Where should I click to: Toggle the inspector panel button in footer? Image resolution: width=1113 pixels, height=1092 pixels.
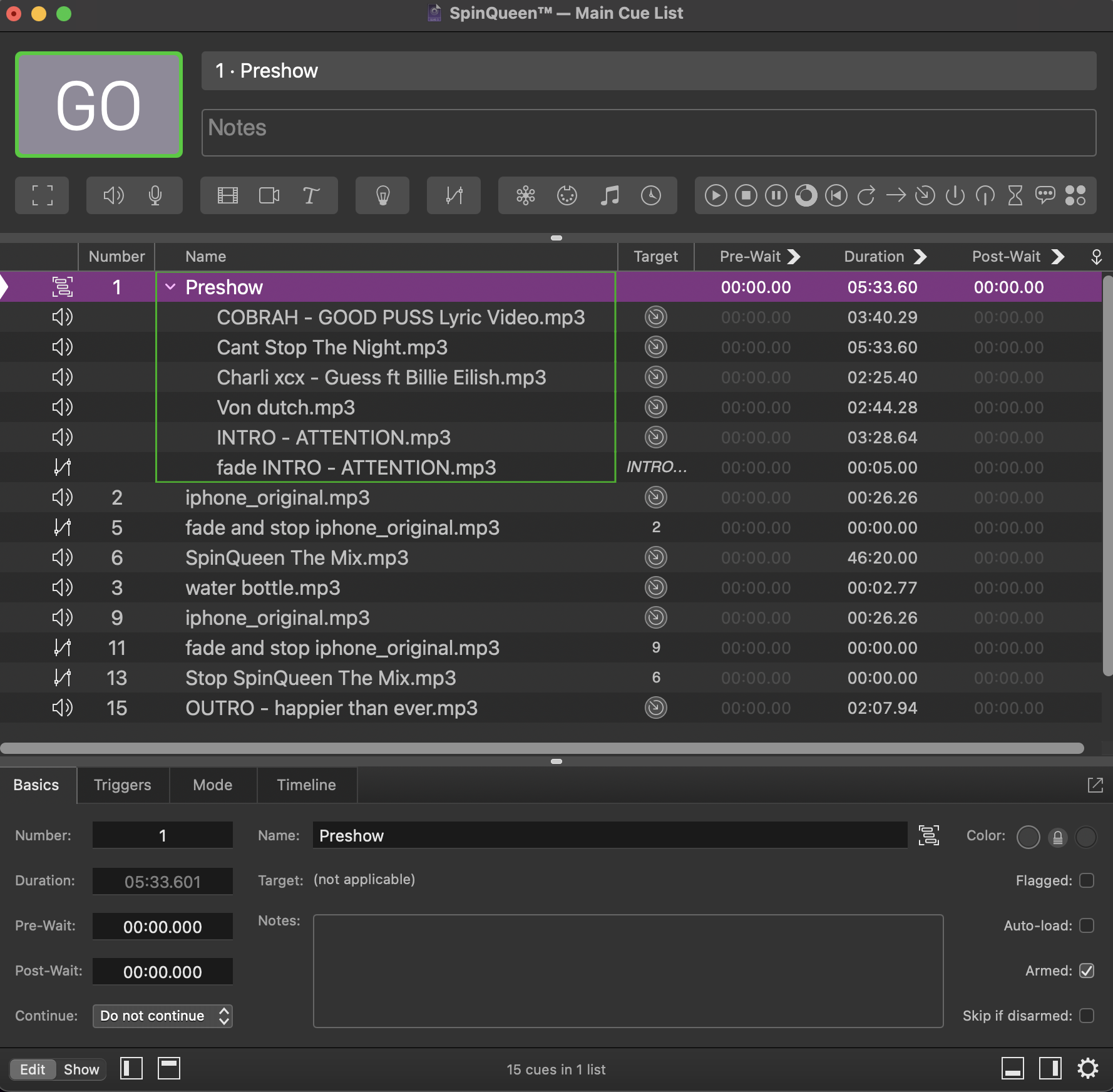tap(1012, 1068)
